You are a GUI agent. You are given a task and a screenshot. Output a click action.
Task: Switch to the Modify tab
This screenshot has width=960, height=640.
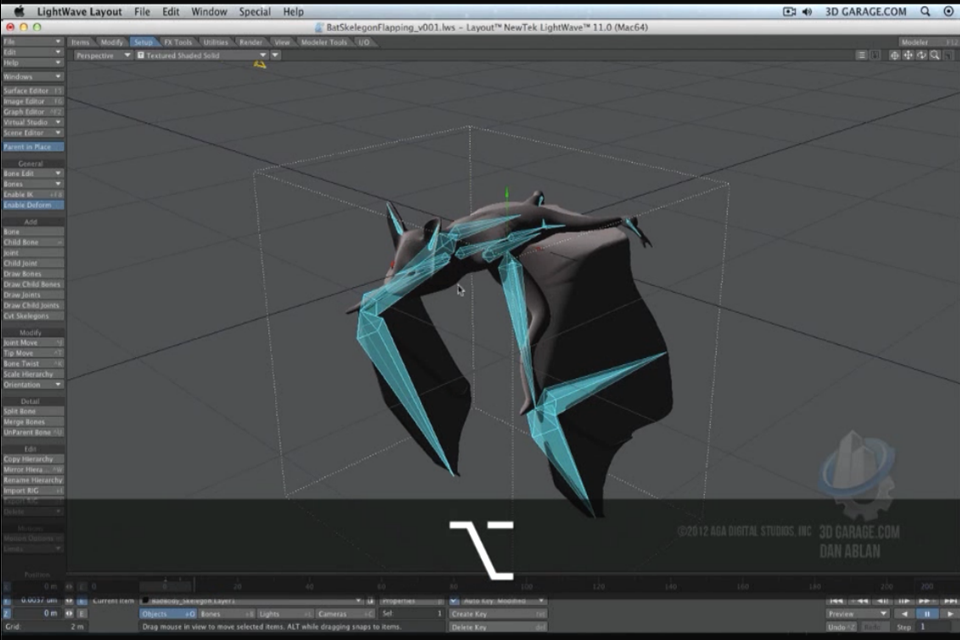point(111,42)
